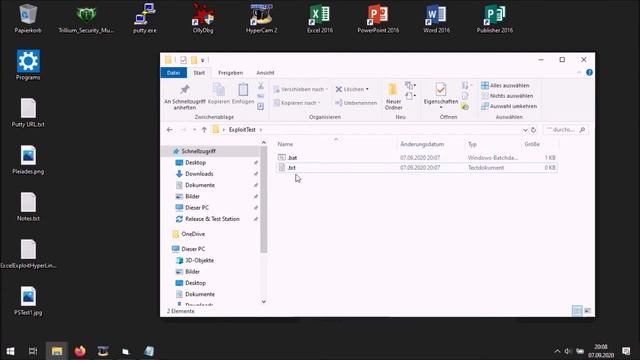
Task: Select the Publisher 2016 desktop shortcut
Action: coord(495,18)
